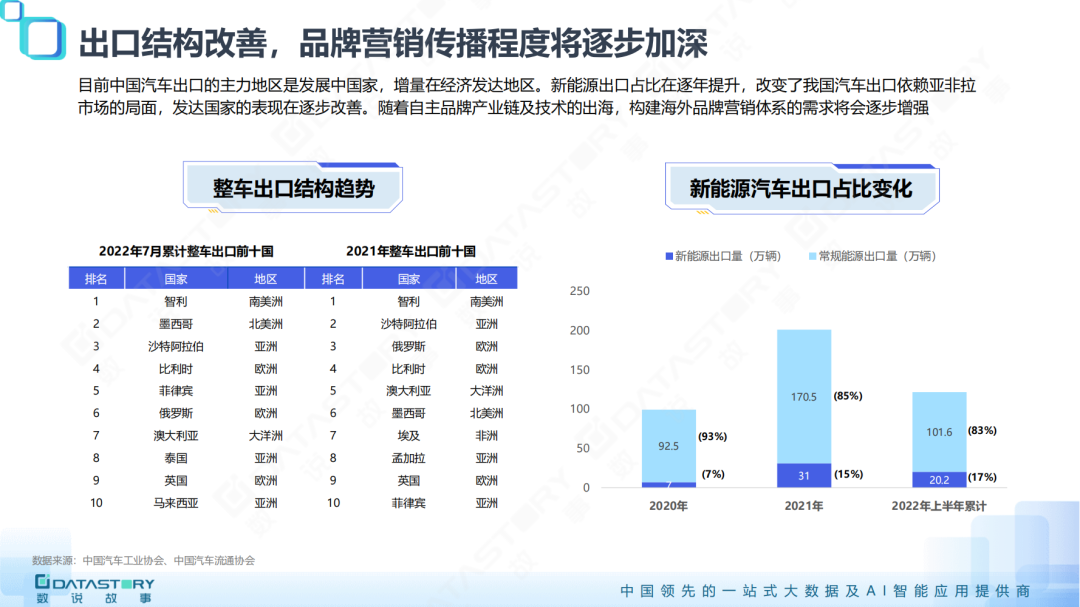Select the (85%) data label
The width and height of the screenshot is (1080, 607).
pyautogui.click(x=848, y=396)
